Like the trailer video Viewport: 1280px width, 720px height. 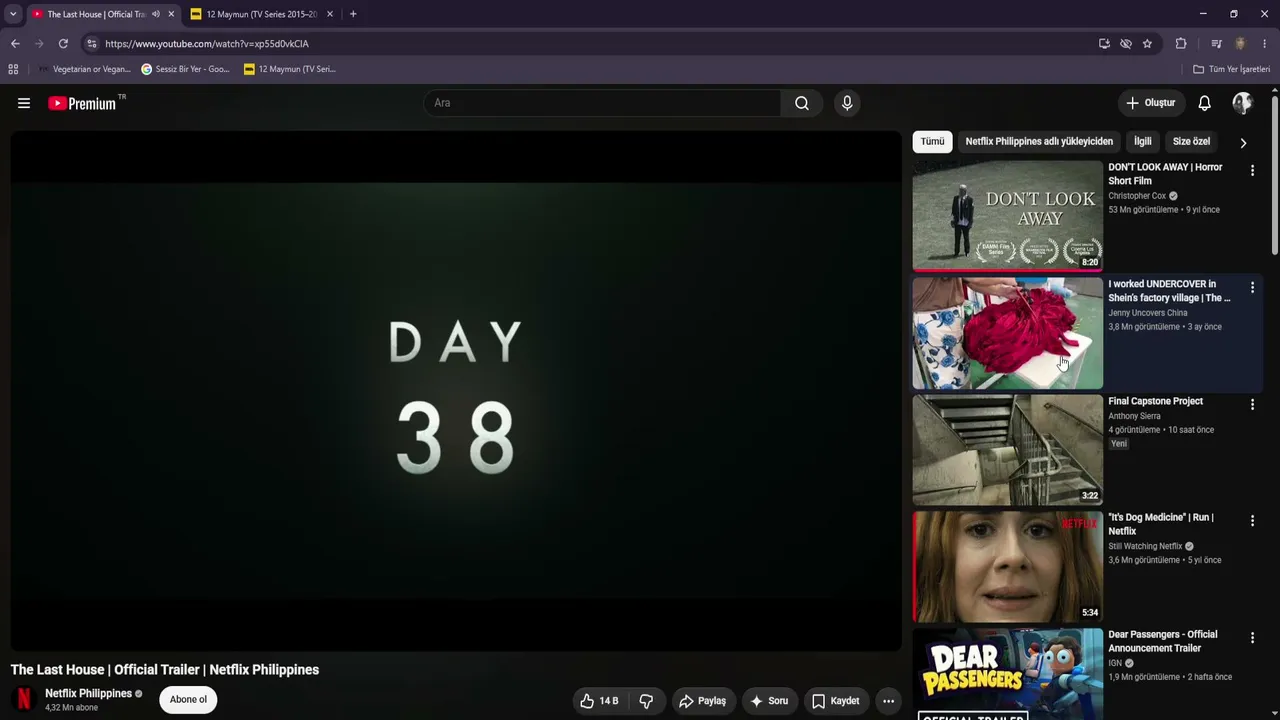coord(600,701)
